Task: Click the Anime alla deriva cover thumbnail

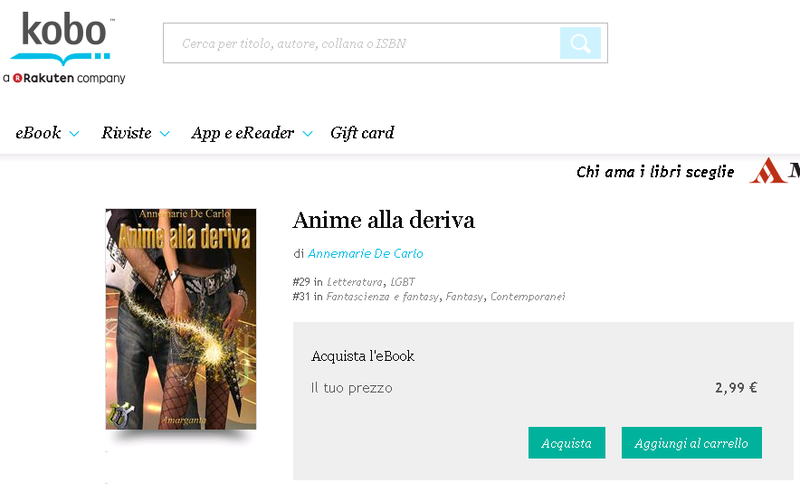Action: [181, 319]
